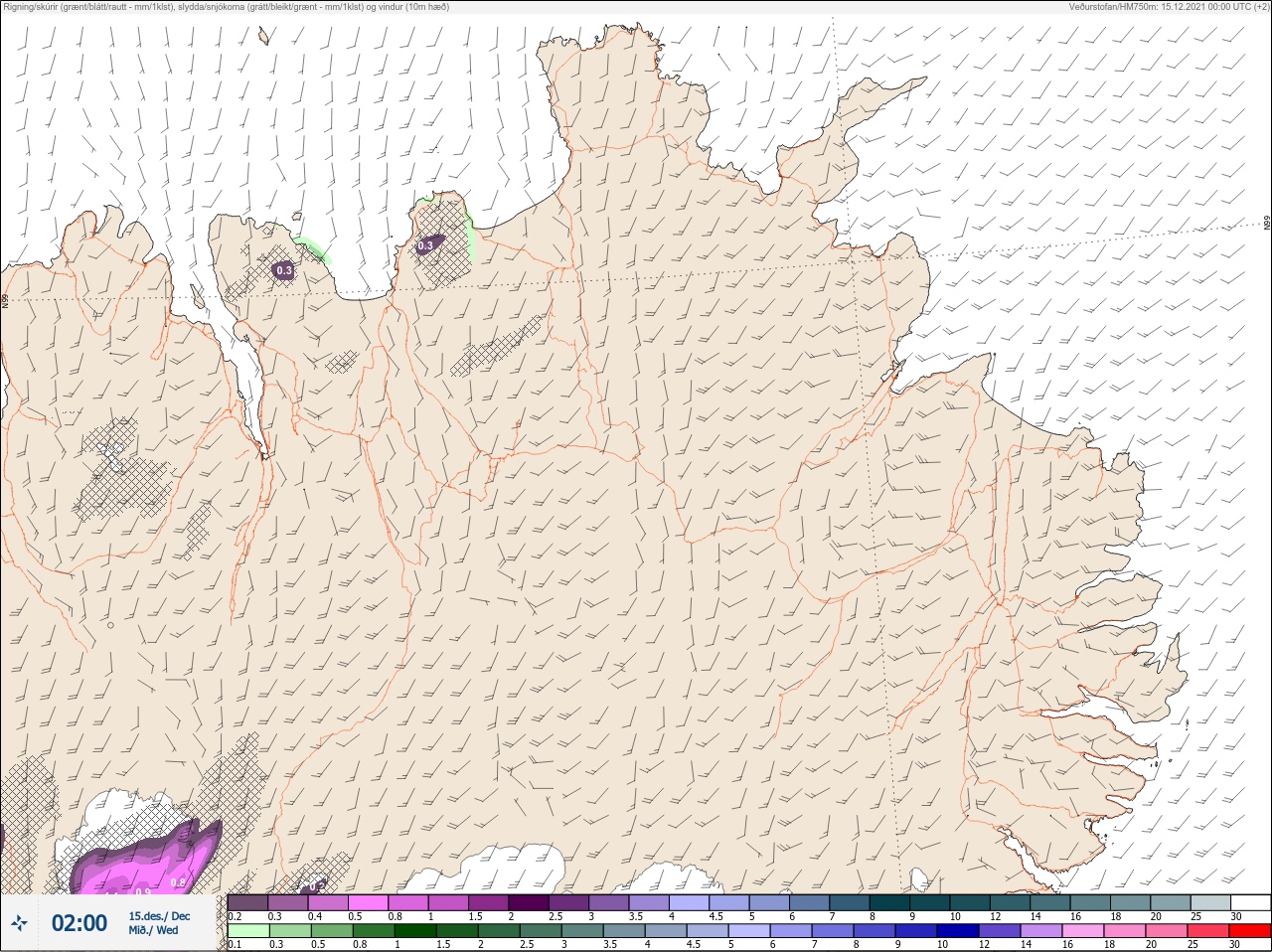Viewport: 1272px width, 952px height.
Task: Select the palest green swatch between 0.1 and 0.3
Action: click(248, 931)
